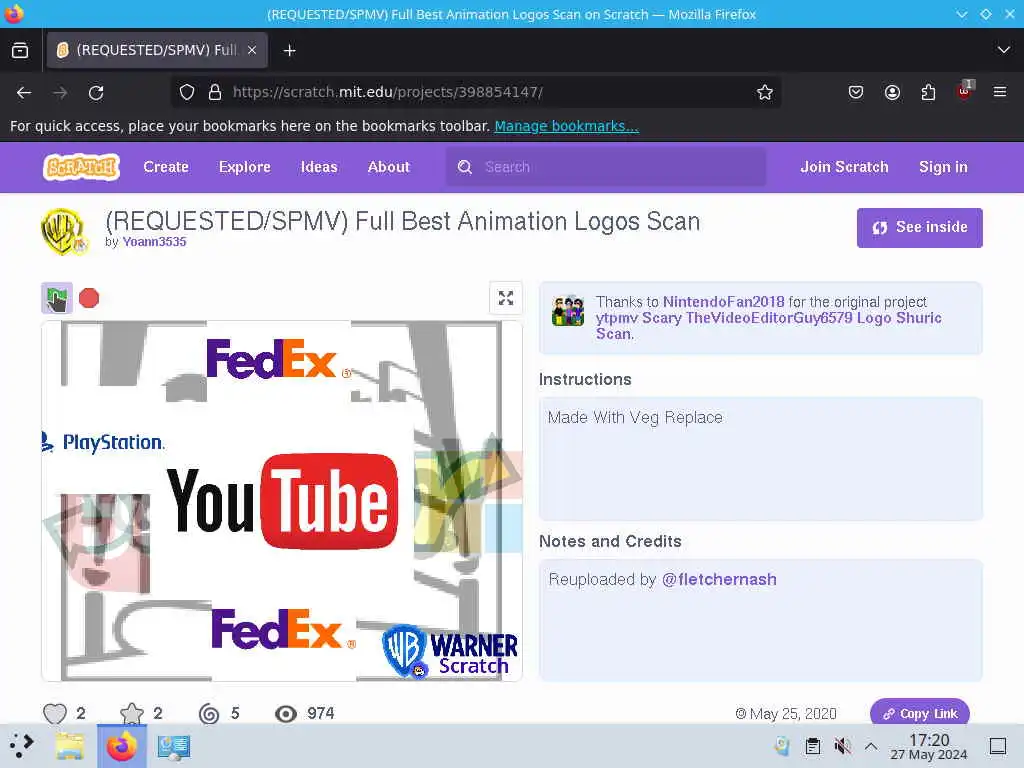Click the show desktop button
This screenshot has width=1024, height=768.
(x=997, y=746)
